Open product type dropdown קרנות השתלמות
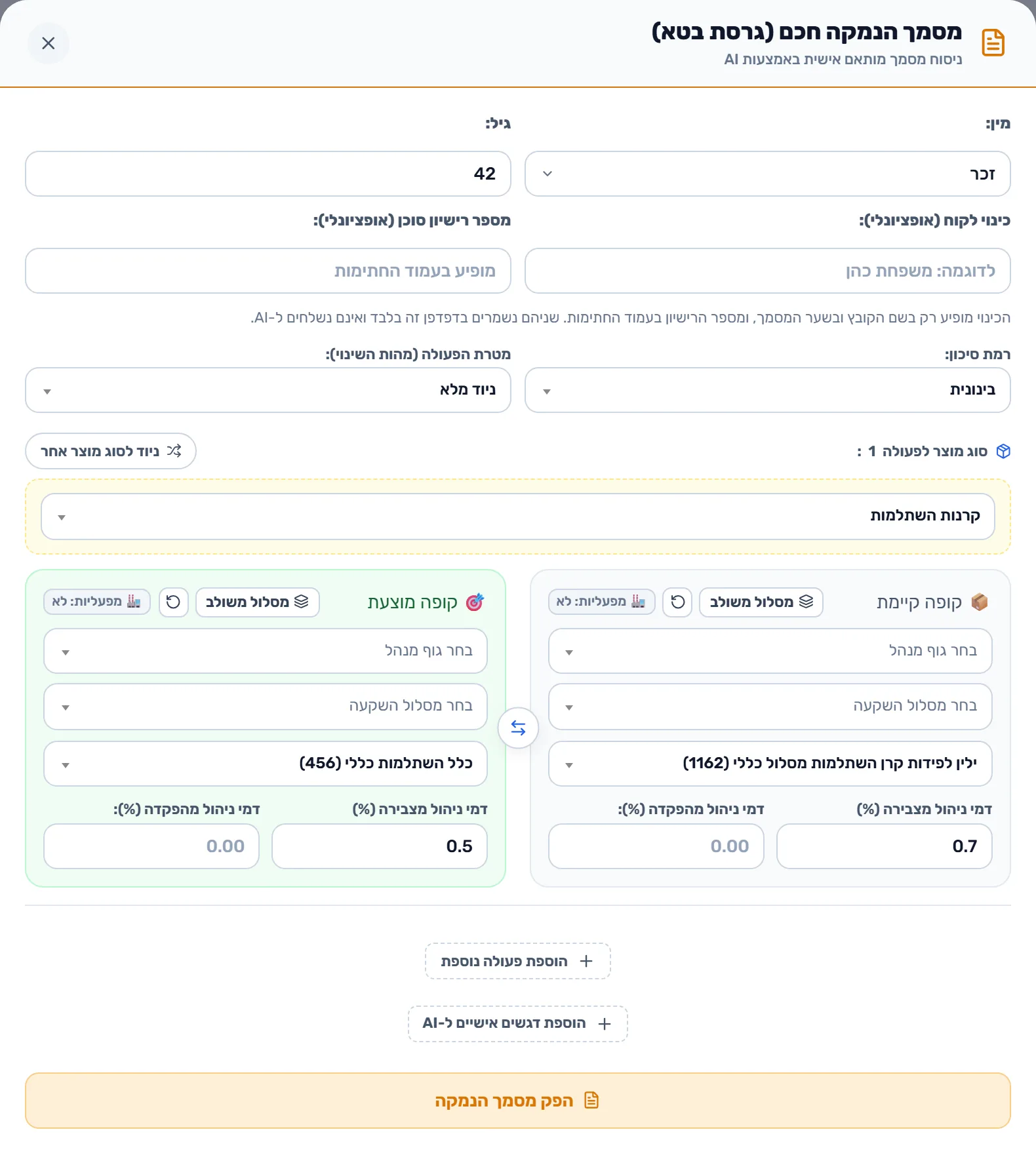This screenshot has width=1036, height=1155. point(518,517)
